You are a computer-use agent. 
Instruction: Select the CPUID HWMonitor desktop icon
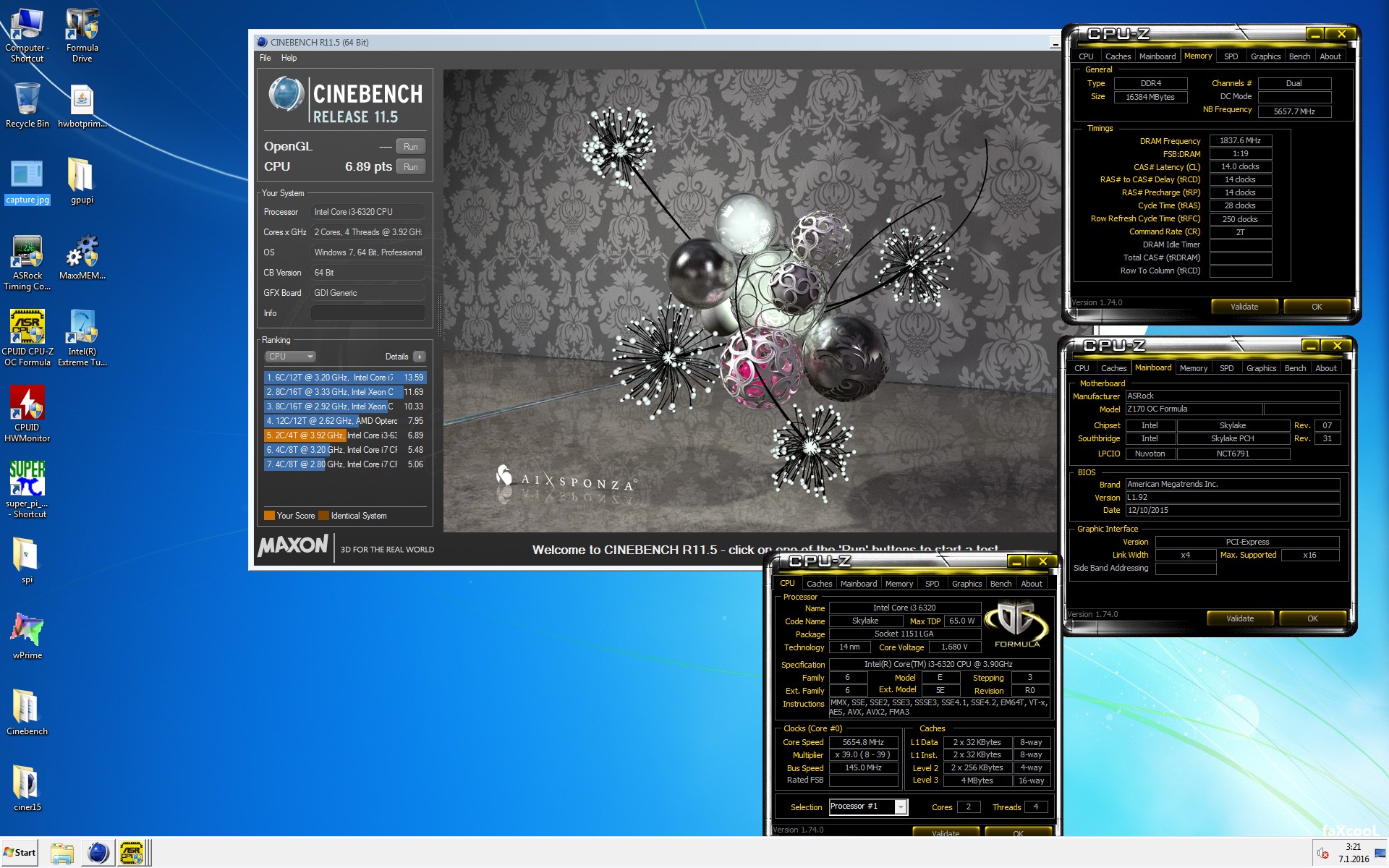27,414
